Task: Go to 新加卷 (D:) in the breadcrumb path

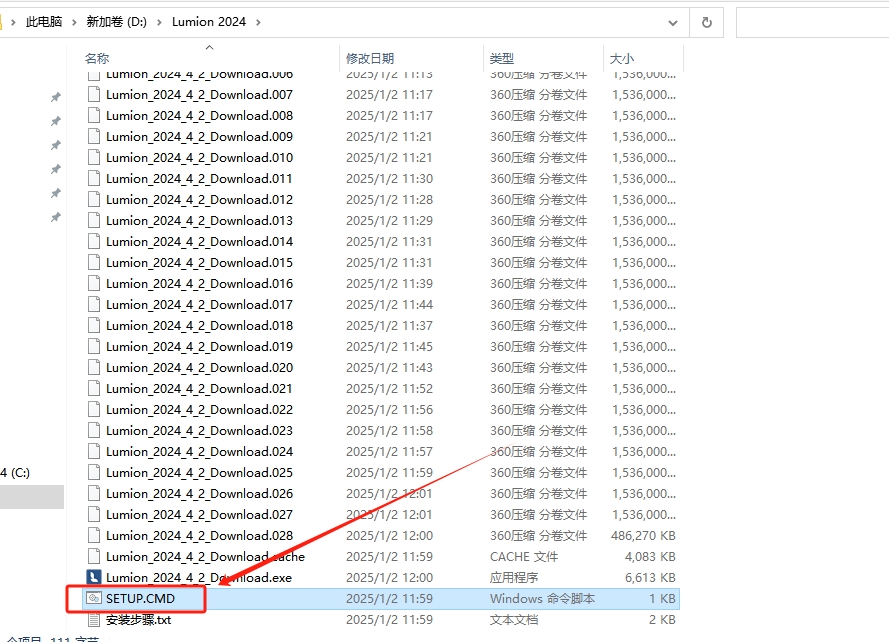Action: point(116,22)
